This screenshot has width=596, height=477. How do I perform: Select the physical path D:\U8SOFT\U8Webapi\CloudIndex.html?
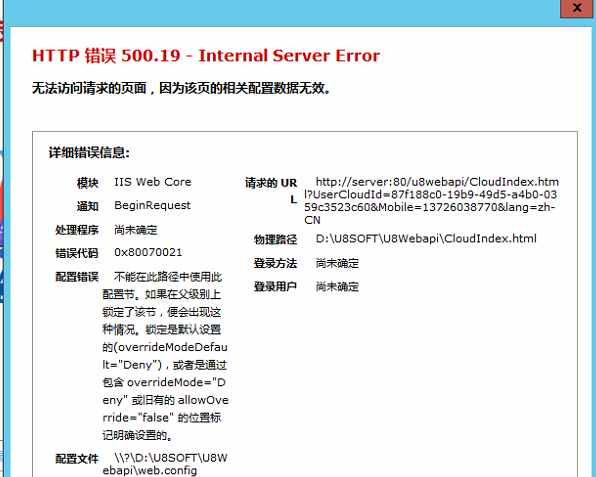pos(426,239)
